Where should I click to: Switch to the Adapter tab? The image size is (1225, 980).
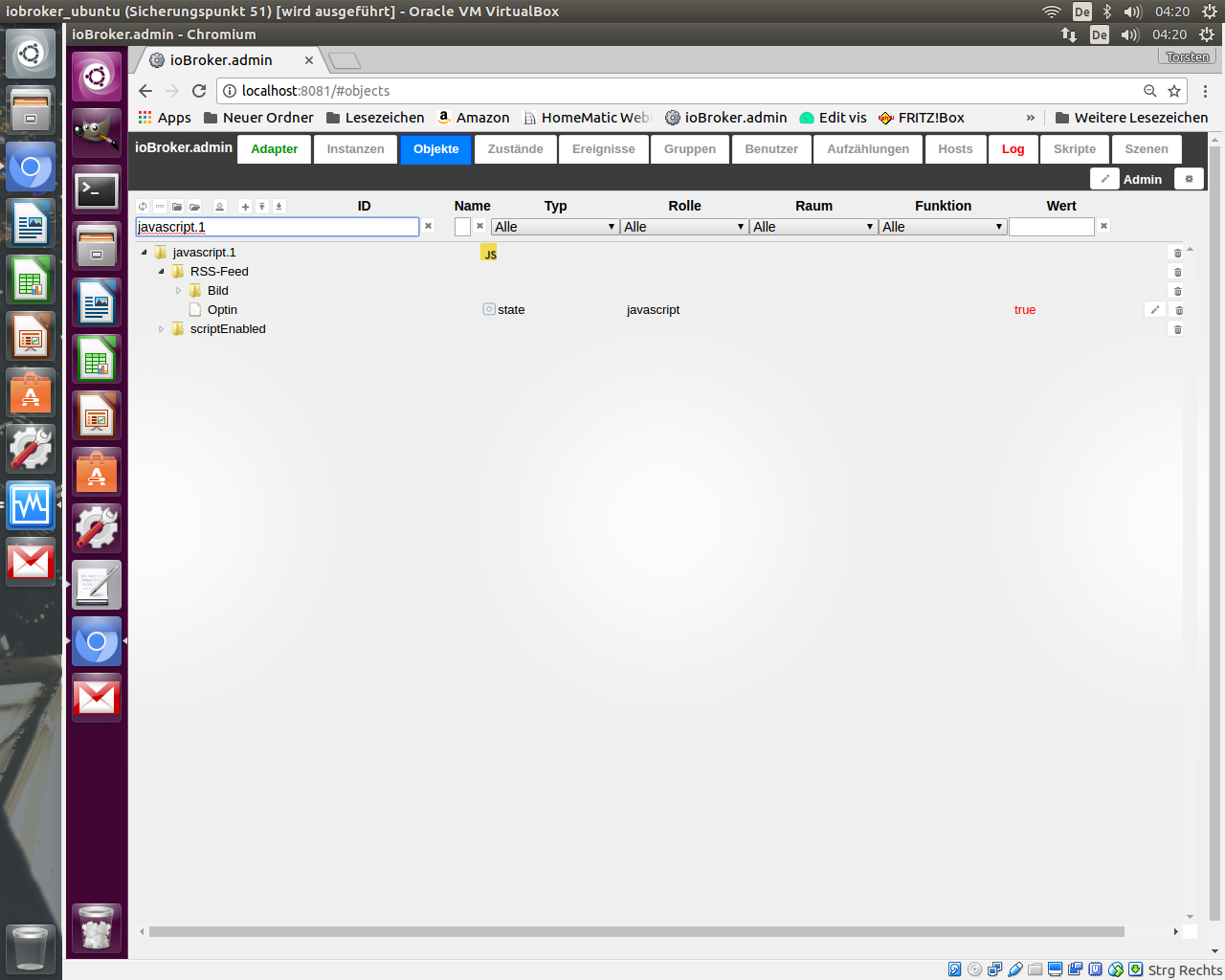click(275, 149)
